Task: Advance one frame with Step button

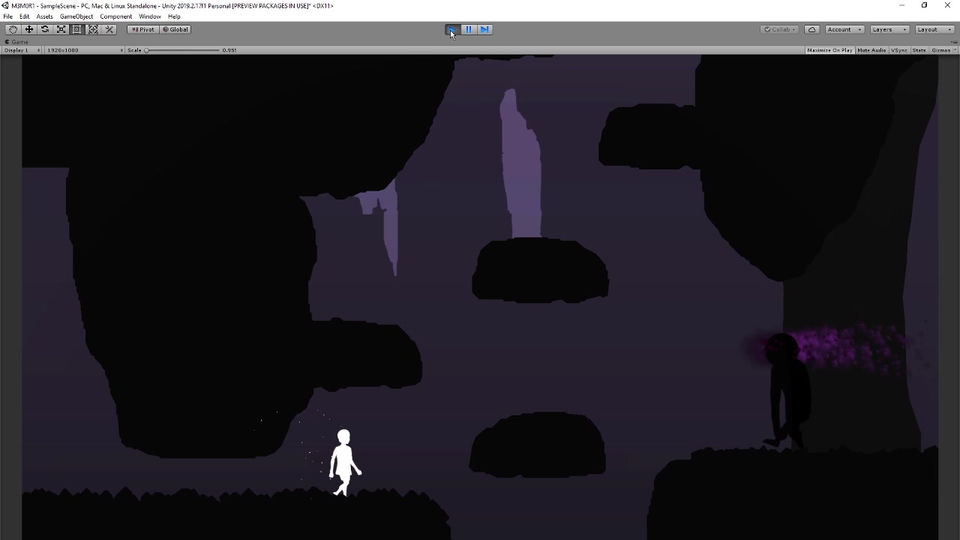Action: tap(484, 29)
